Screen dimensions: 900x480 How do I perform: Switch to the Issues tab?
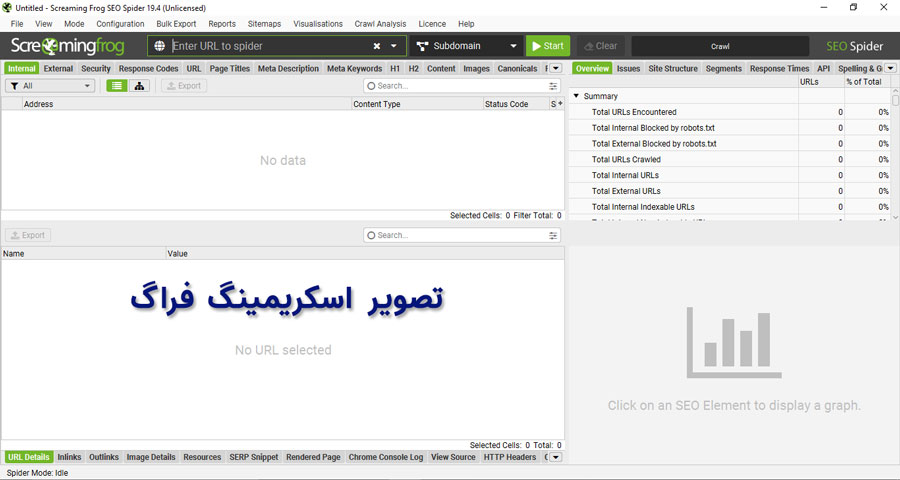(x=629, y=68)
